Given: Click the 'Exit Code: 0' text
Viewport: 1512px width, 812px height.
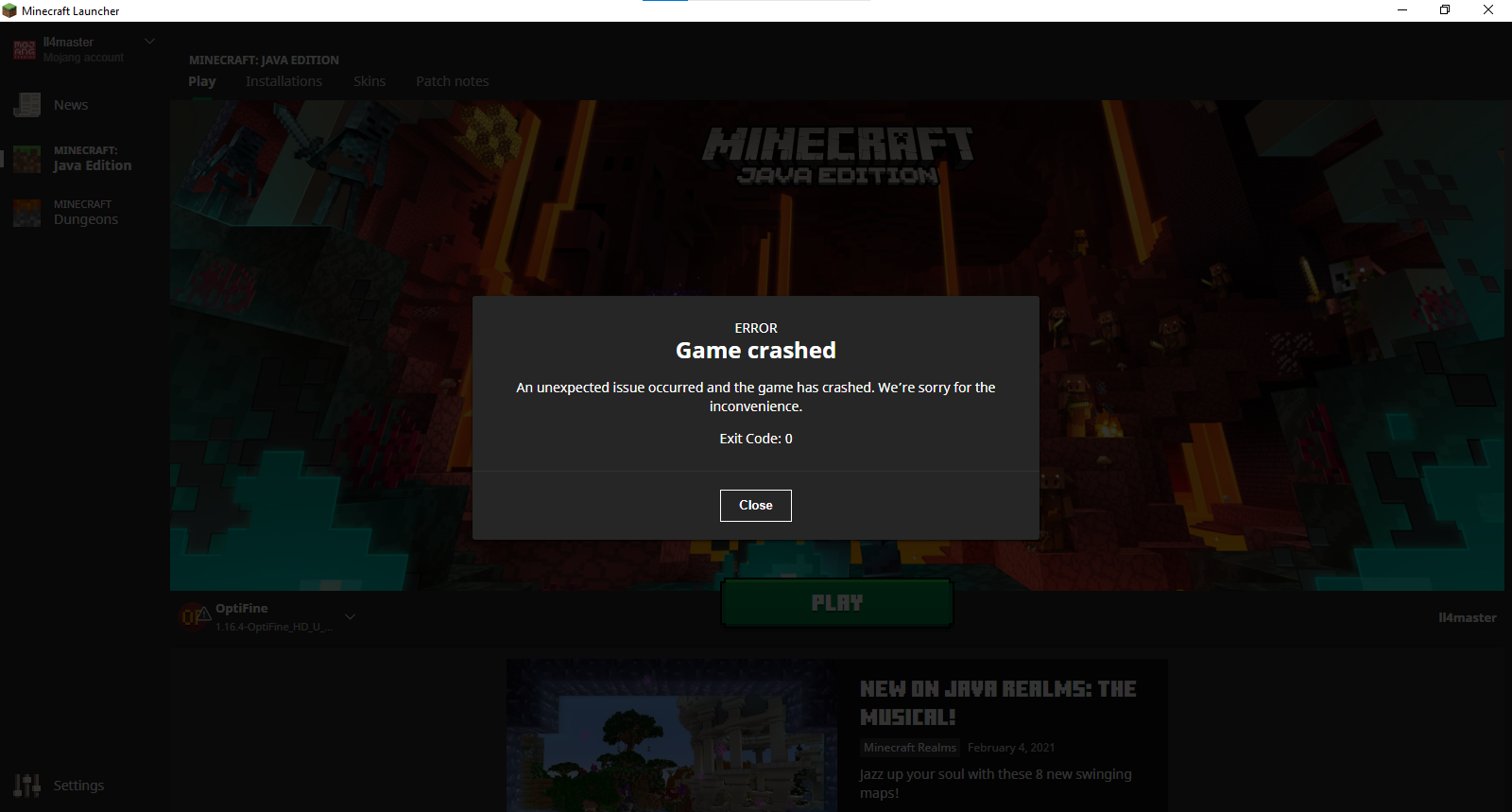Looking at the screenshot, I should point(756,439).
